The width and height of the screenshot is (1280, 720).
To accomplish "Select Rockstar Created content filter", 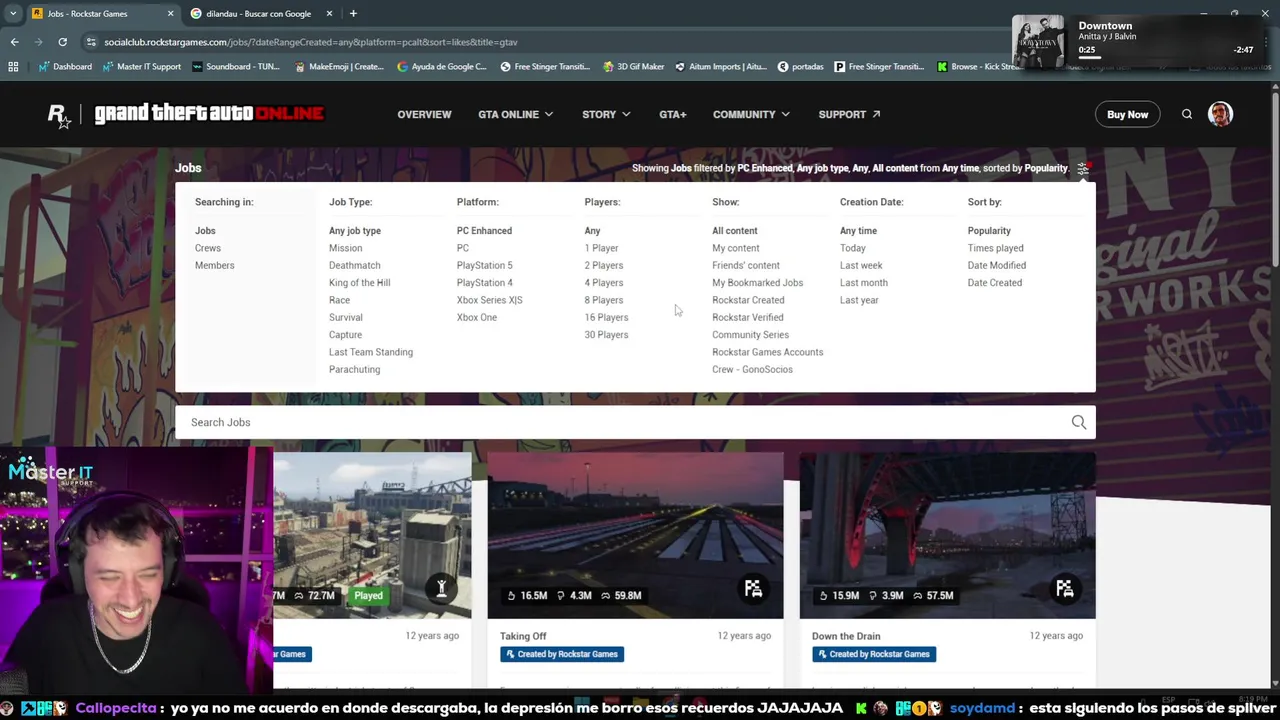I will click(748, 300).
